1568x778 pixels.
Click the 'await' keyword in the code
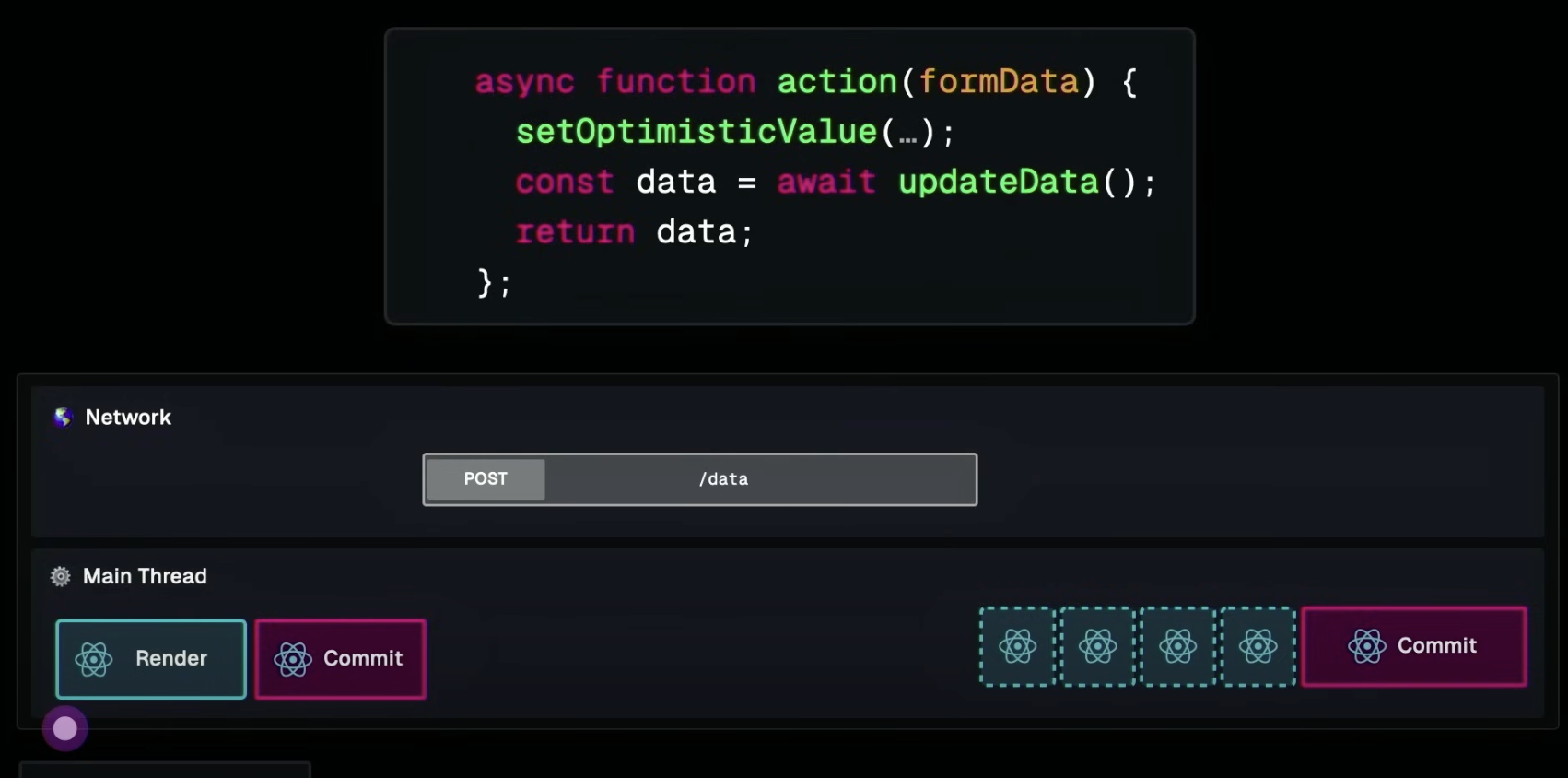826,182
